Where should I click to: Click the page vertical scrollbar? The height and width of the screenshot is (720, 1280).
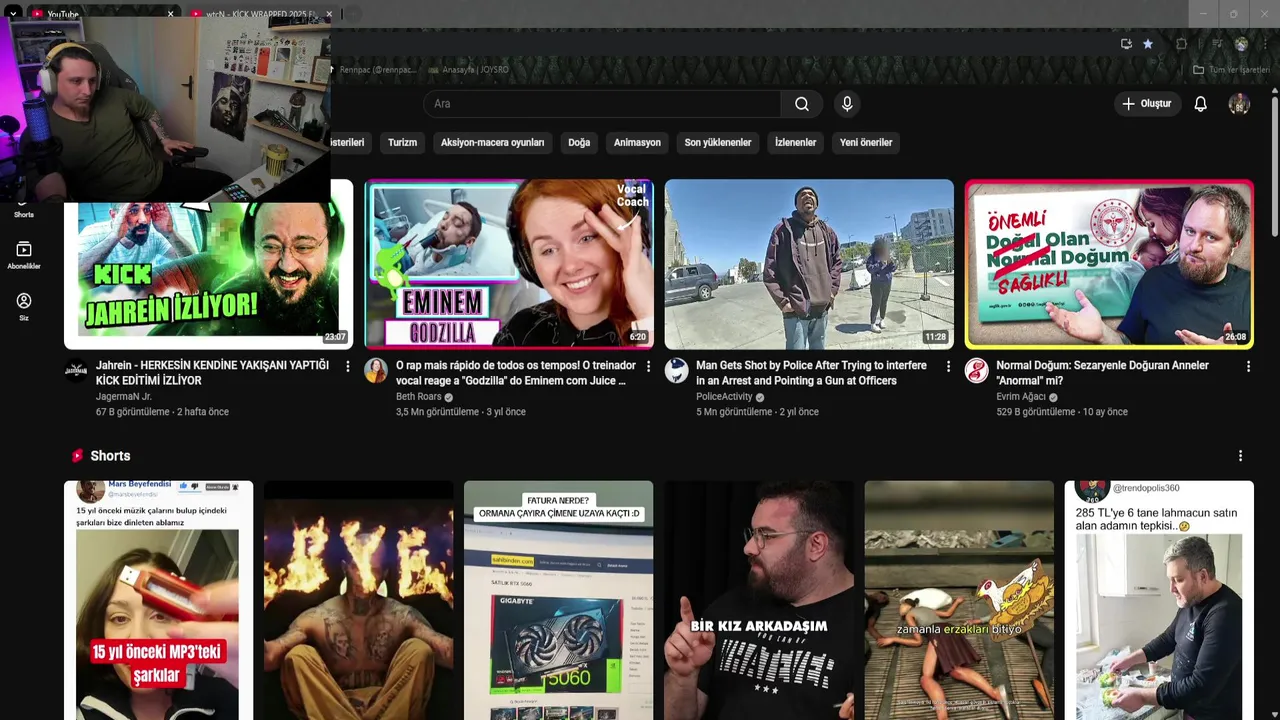tap(1273, 165)
